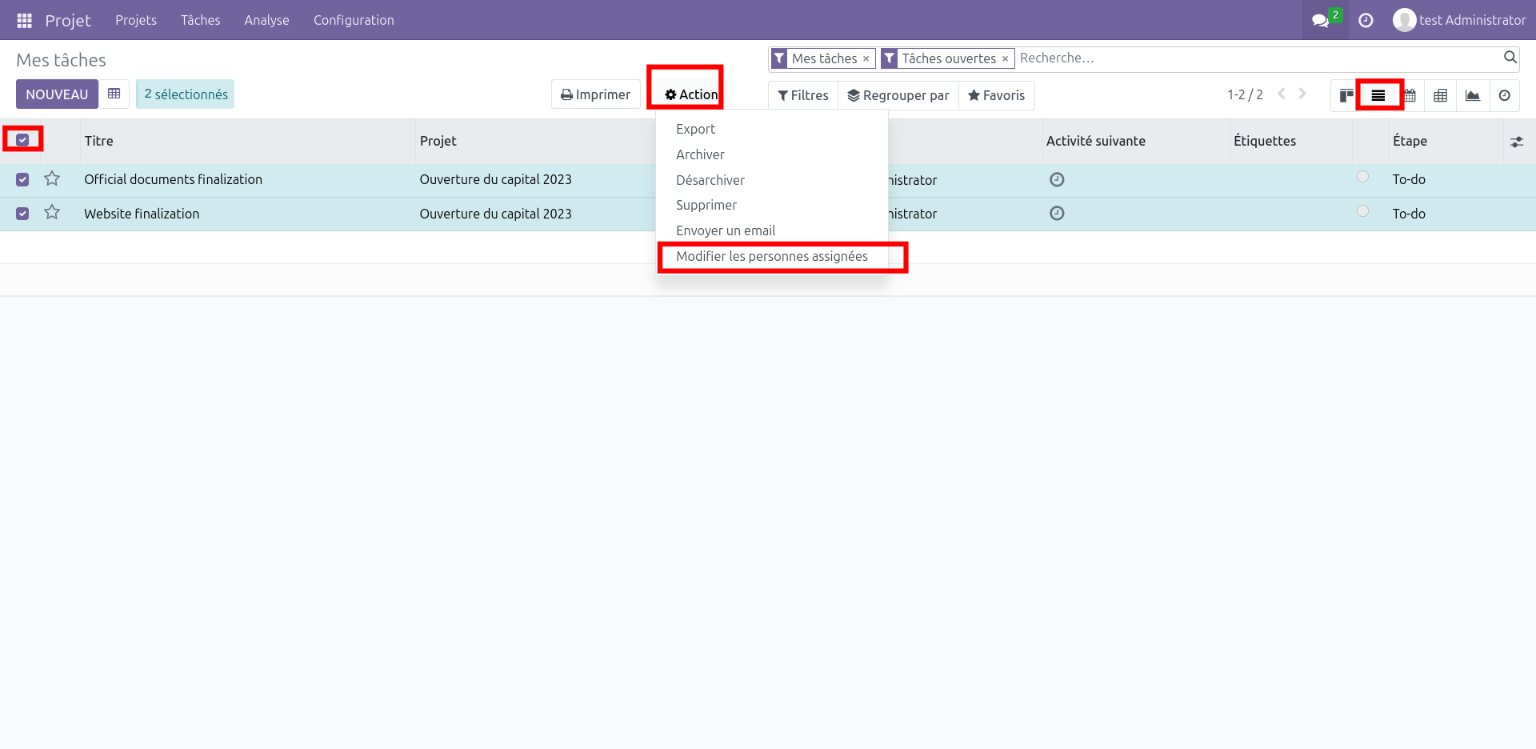The height and width of the screenshot is (749, 1536).
Task: Uncheck the select-all header checkbox
Action: click(x=23, y=140)
